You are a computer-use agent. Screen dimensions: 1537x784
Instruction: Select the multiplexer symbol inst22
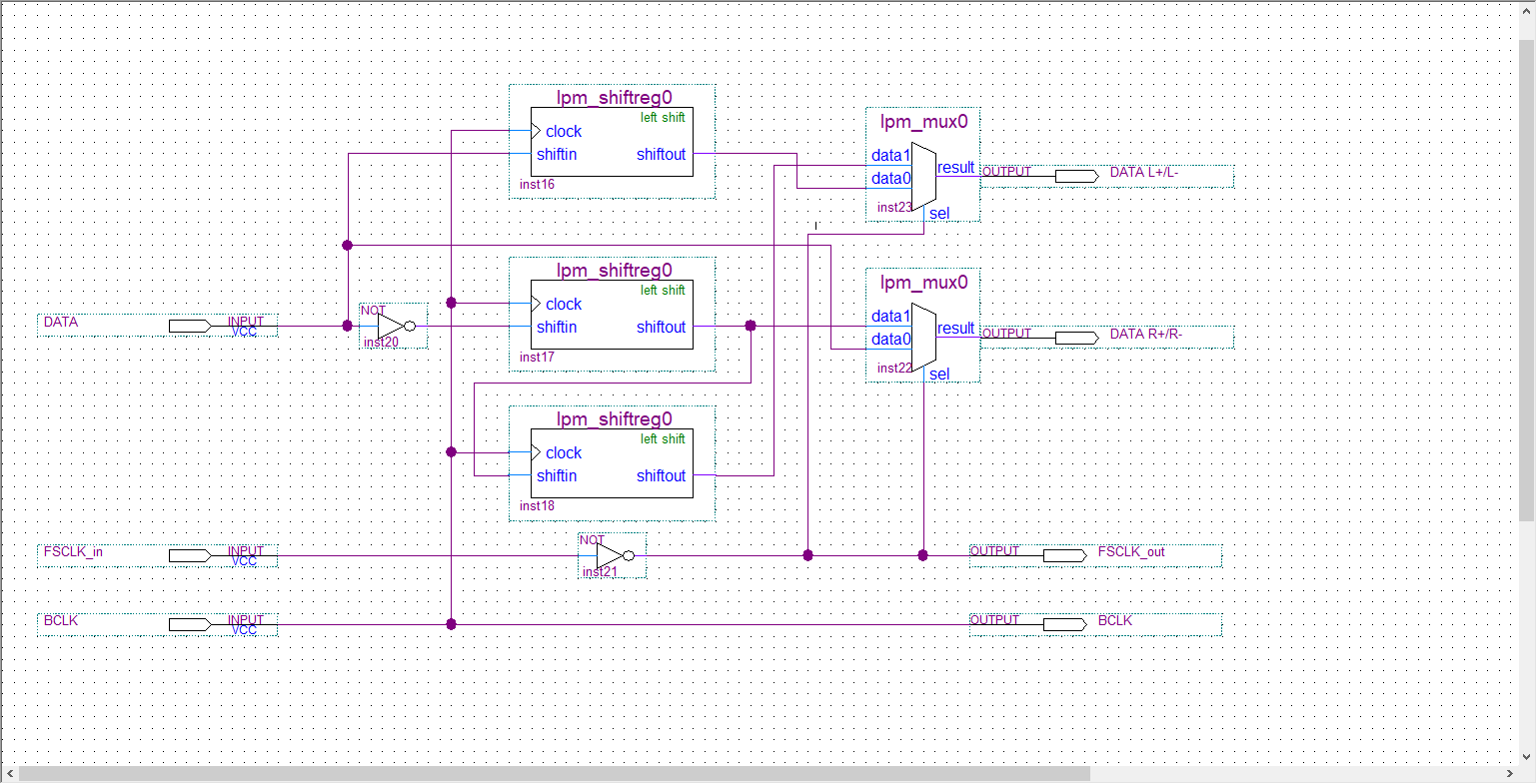pos(922,338)
